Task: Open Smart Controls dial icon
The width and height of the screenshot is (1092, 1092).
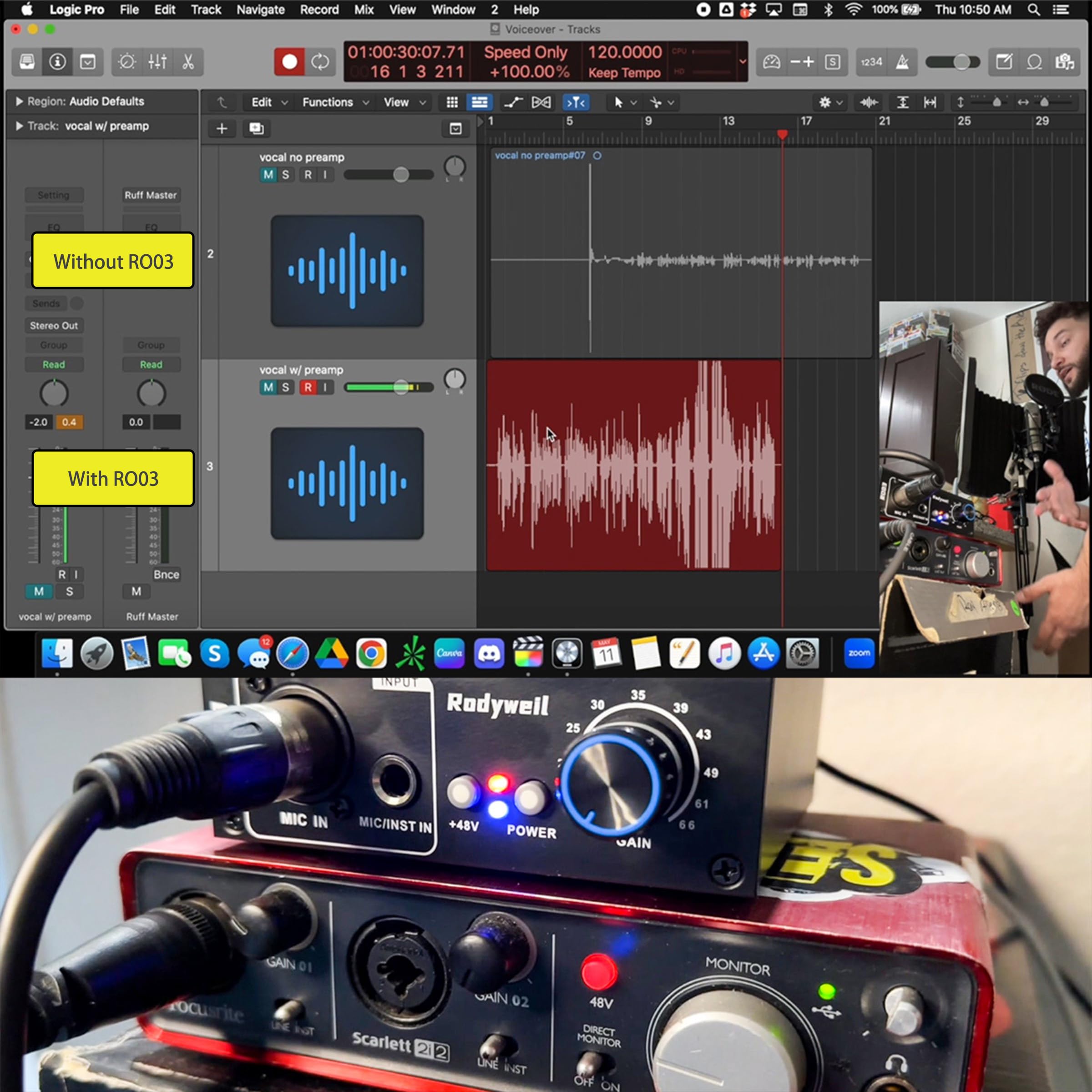Action: click(x=126, y=61)
